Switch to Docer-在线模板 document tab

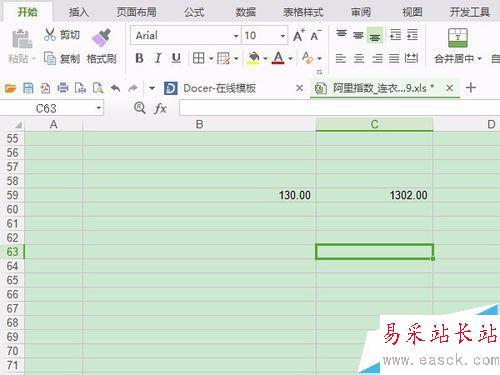coord(220,88)
